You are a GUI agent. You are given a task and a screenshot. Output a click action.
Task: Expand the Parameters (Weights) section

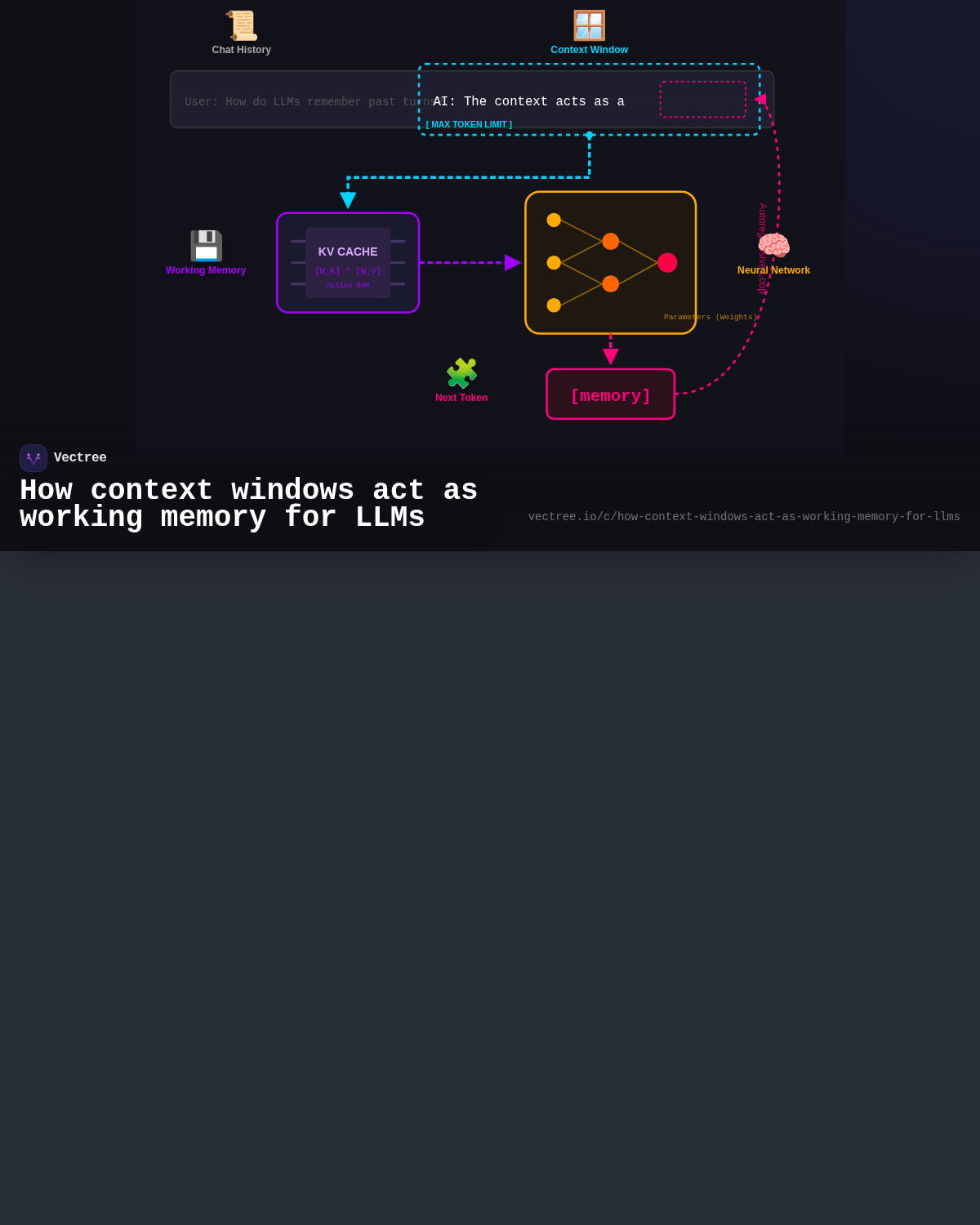(x=710, y=317)
